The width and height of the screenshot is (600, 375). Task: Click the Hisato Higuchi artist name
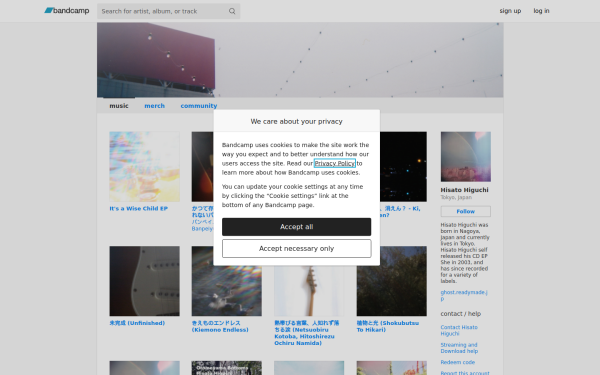pos(464,190)
